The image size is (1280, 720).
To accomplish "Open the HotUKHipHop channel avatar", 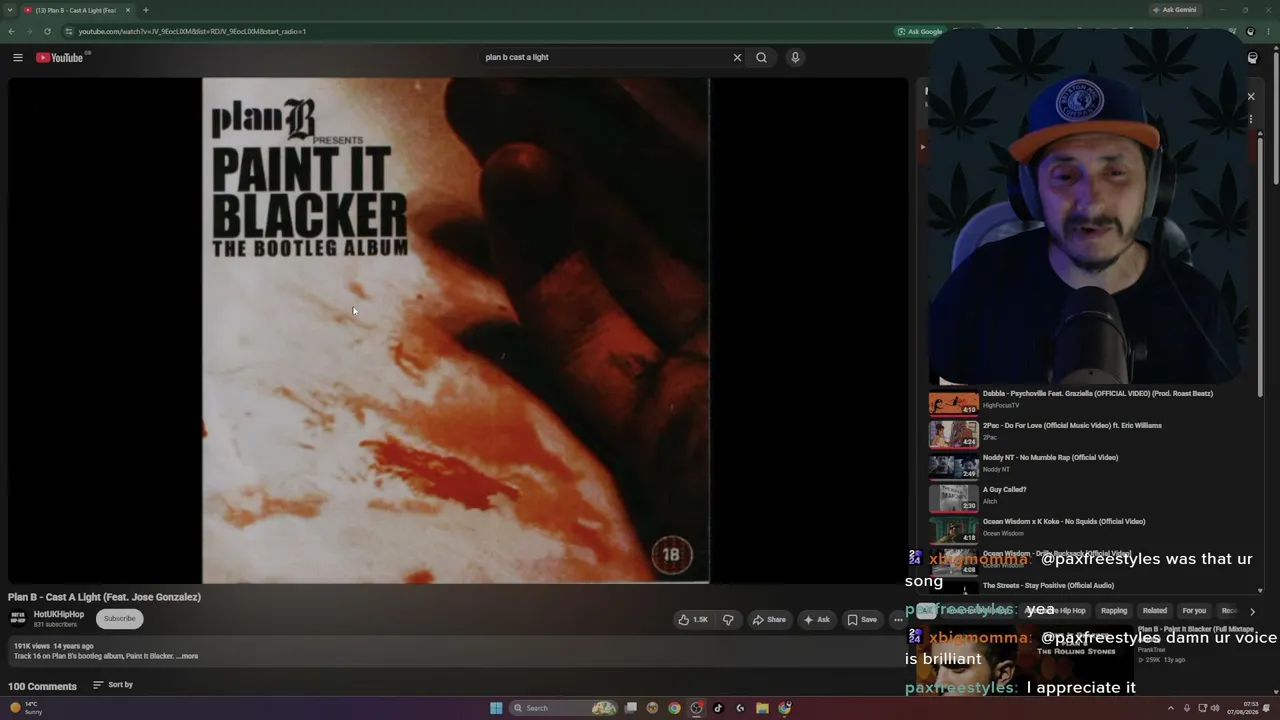I will click(x=18, y=619).
